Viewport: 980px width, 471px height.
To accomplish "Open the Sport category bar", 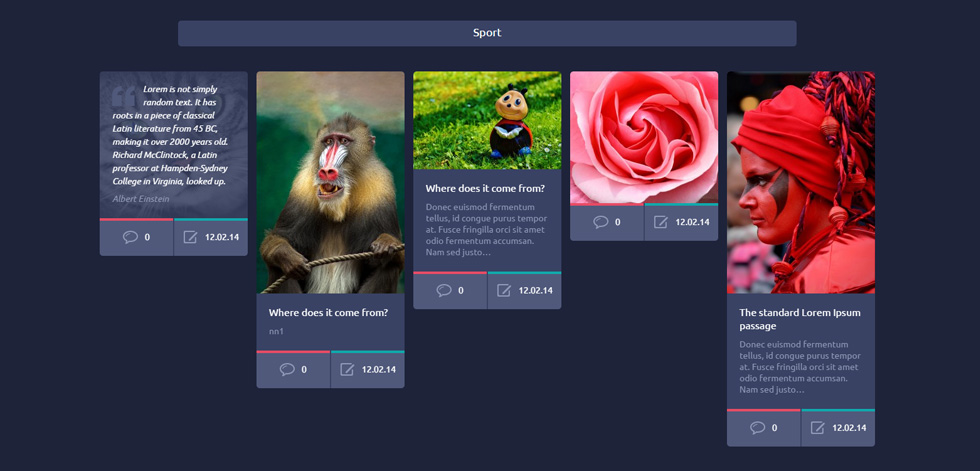I will [x=487, y=33].
